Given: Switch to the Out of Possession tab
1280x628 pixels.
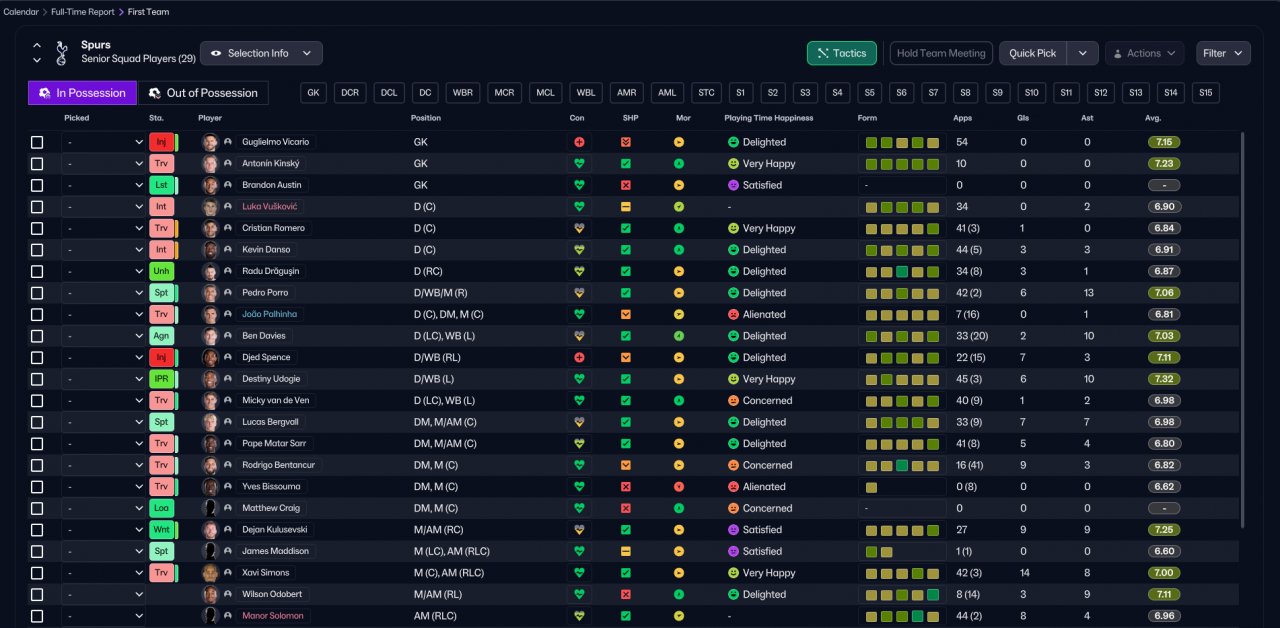Looking at the screenshot, I should [x=203, y=93].
